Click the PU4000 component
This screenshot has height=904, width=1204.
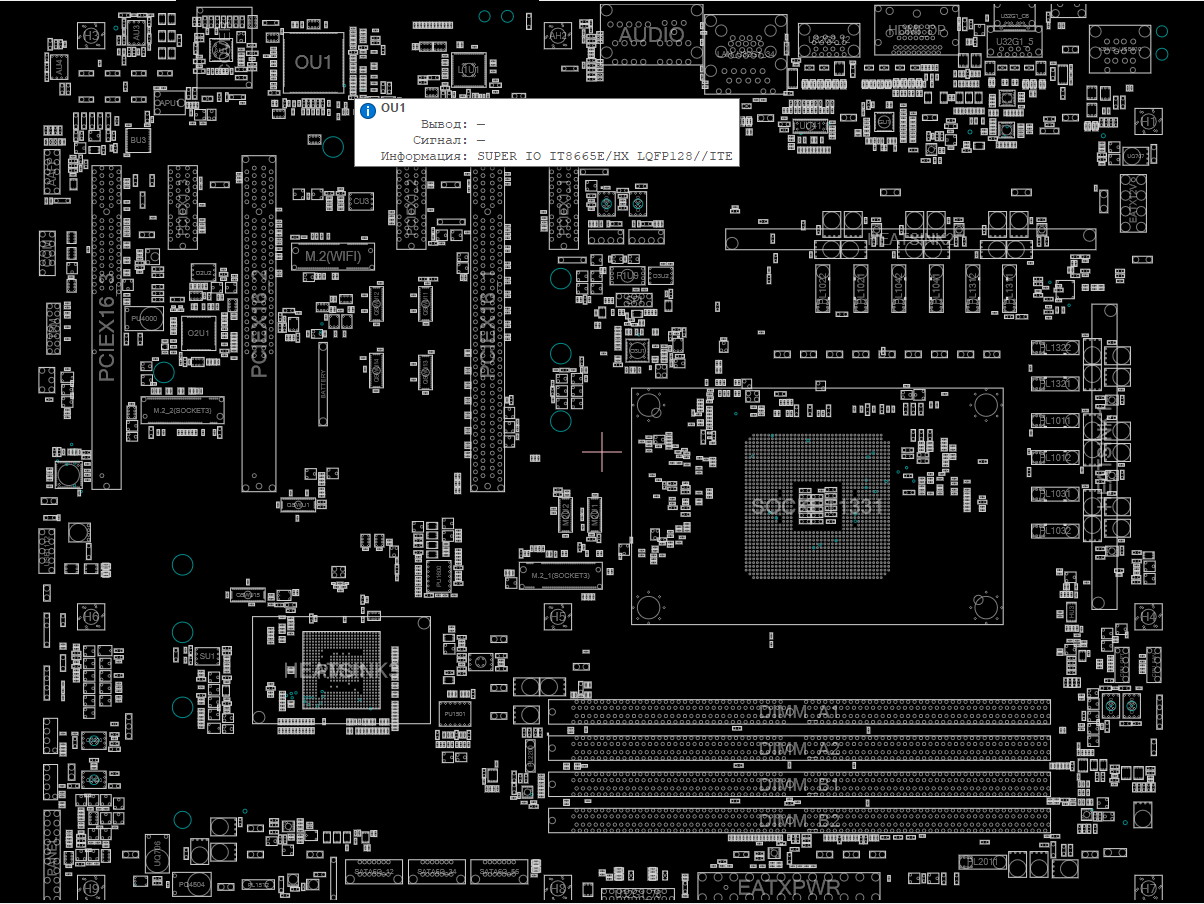click(143, 318)
